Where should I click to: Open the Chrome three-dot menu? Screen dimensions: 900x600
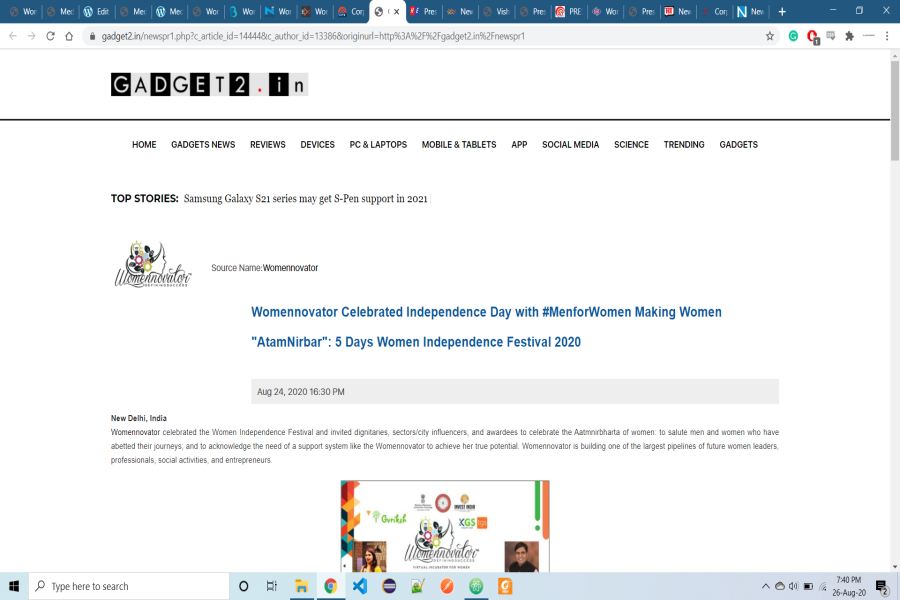[x=887, y=36]
